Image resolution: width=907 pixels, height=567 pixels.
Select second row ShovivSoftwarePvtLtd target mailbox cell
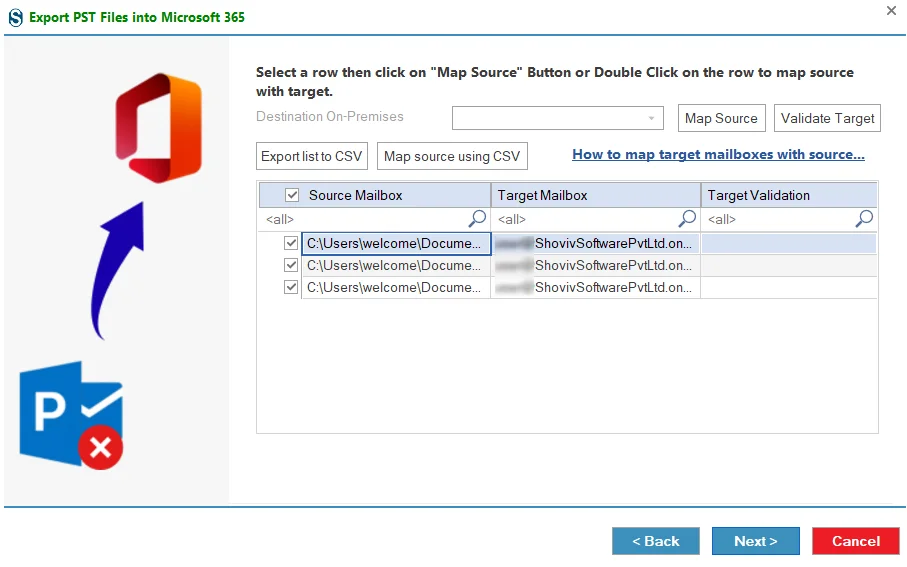[x=596, y=266]
